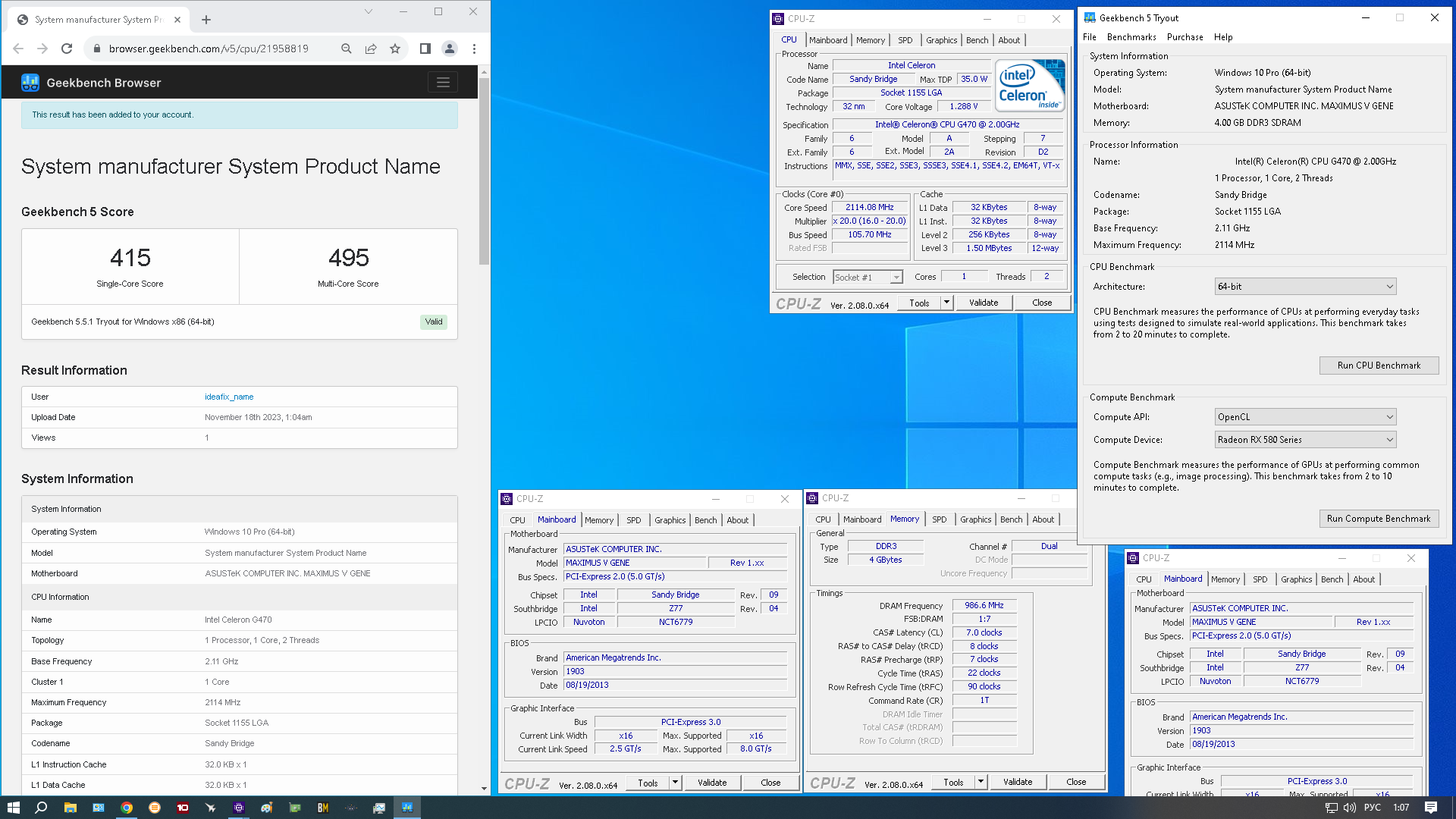Bookmark this page with the star icon
Image resolution: width=1456 pixels, height=819 pixels.
(395, 49)
